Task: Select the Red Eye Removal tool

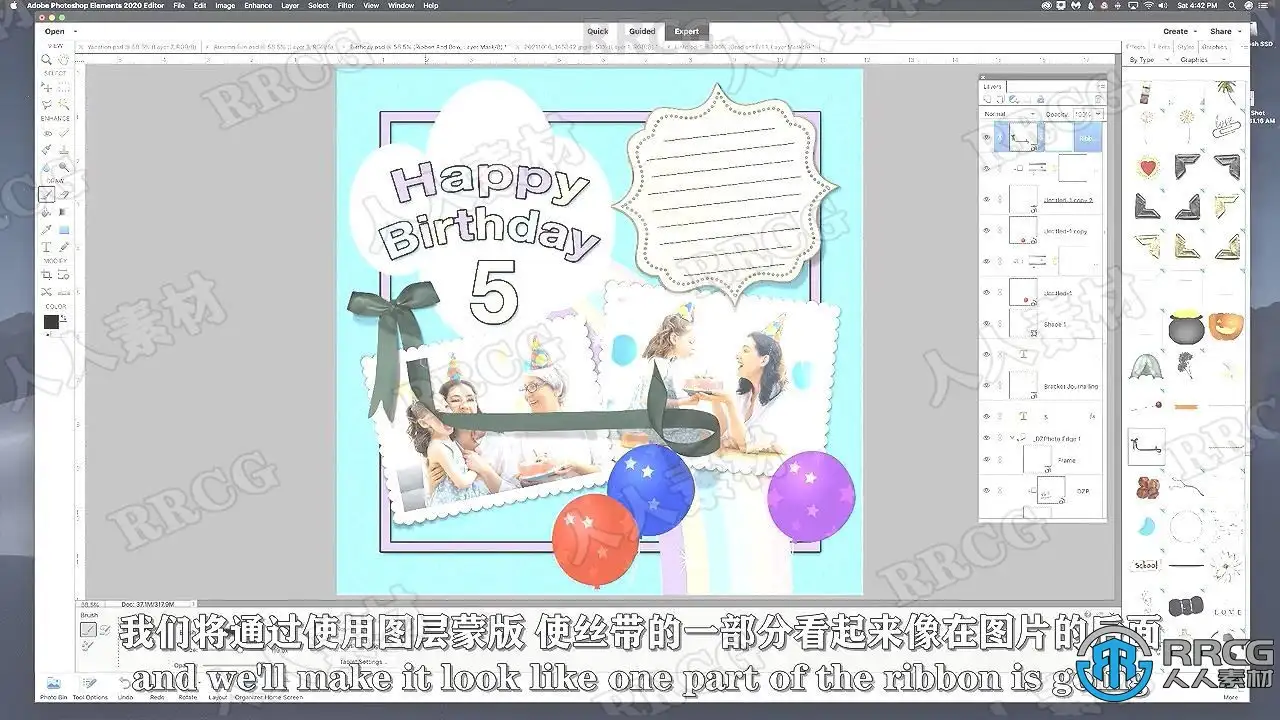Action: point(47,132)
